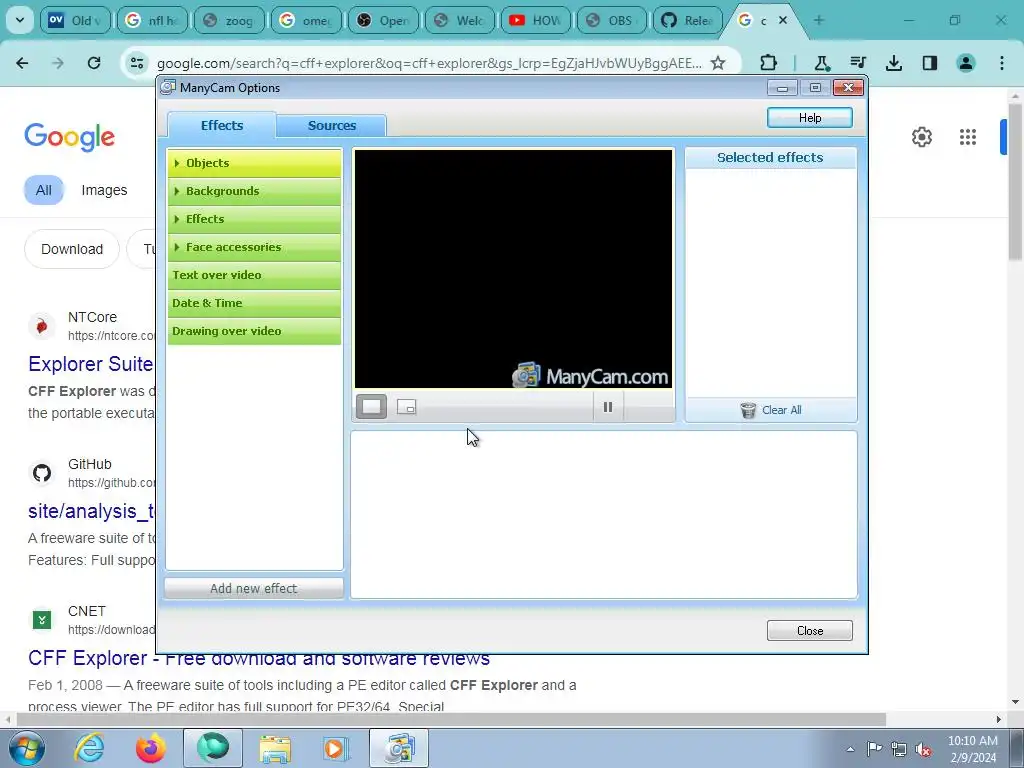Pause the video preview
Image resolution: width=1024 pixels, height=768 pixels.
(608, 407)
